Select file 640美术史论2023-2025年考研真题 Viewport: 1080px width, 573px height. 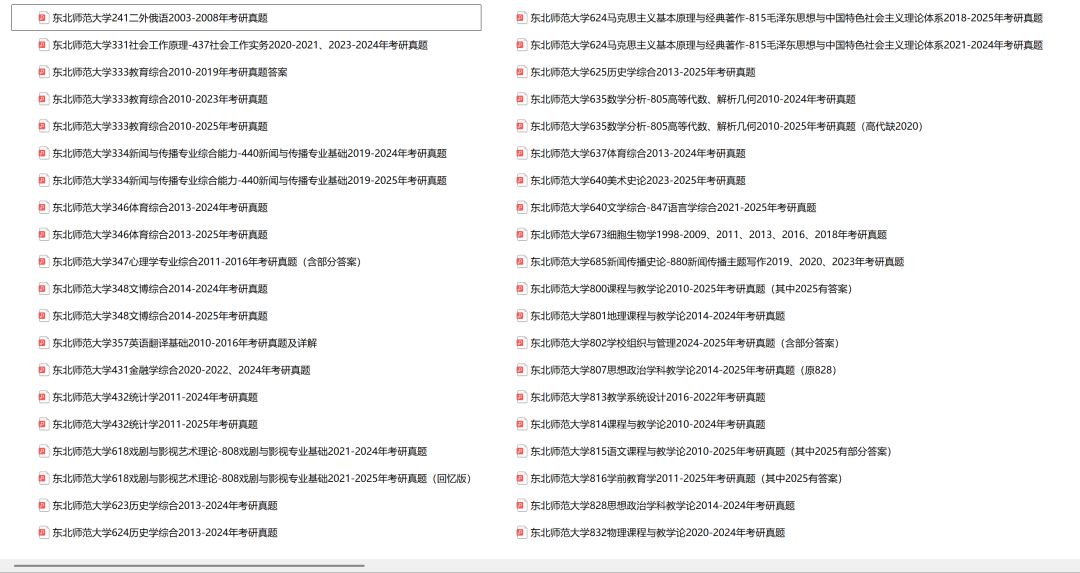[x=638, y=180]
